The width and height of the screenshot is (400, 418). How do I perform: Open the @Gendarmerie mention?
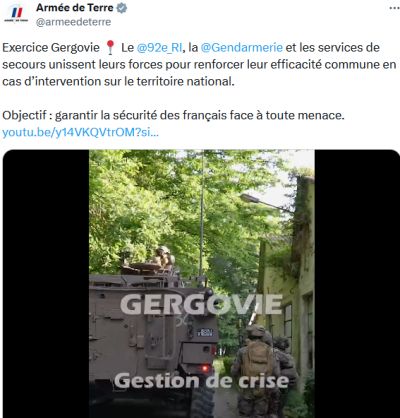pyautogui.click(x=242, y=48)
